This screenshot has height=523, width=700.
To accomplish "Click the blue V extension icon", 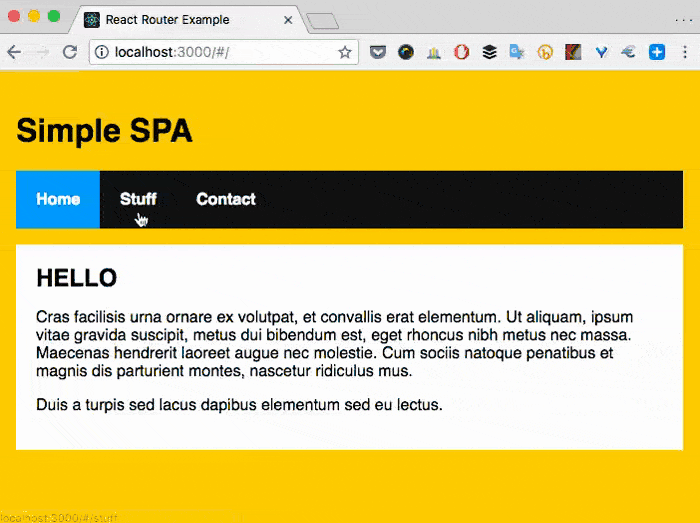I will coord(601,53).
